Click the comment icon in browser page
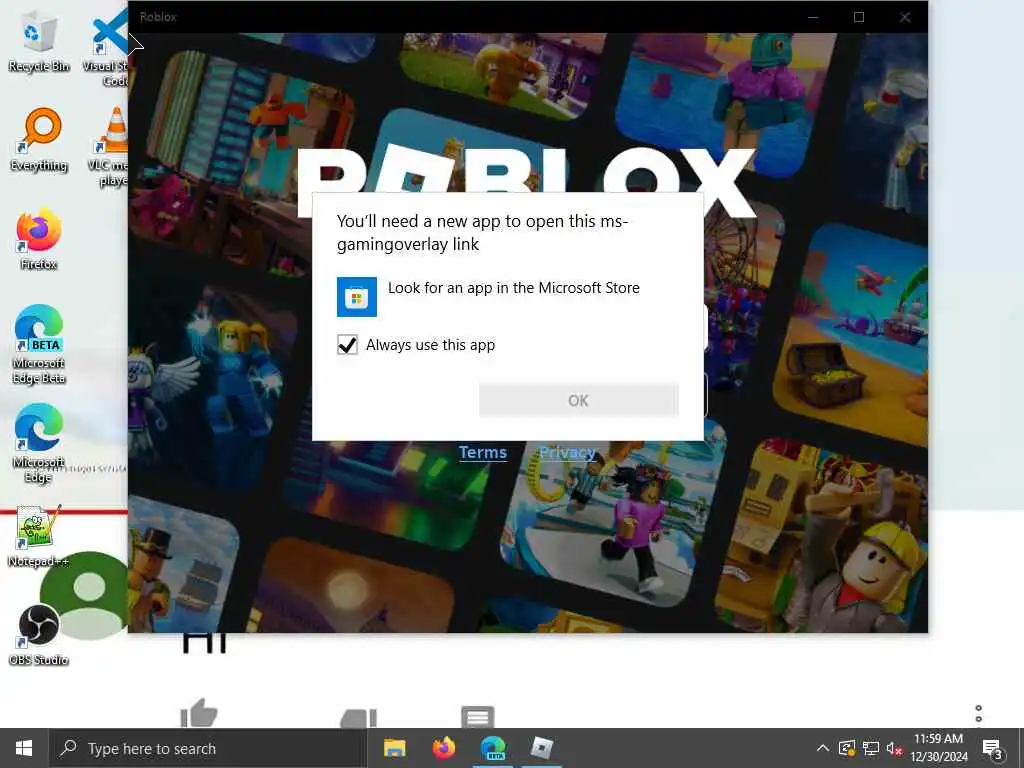 click(x=477, y=716)
